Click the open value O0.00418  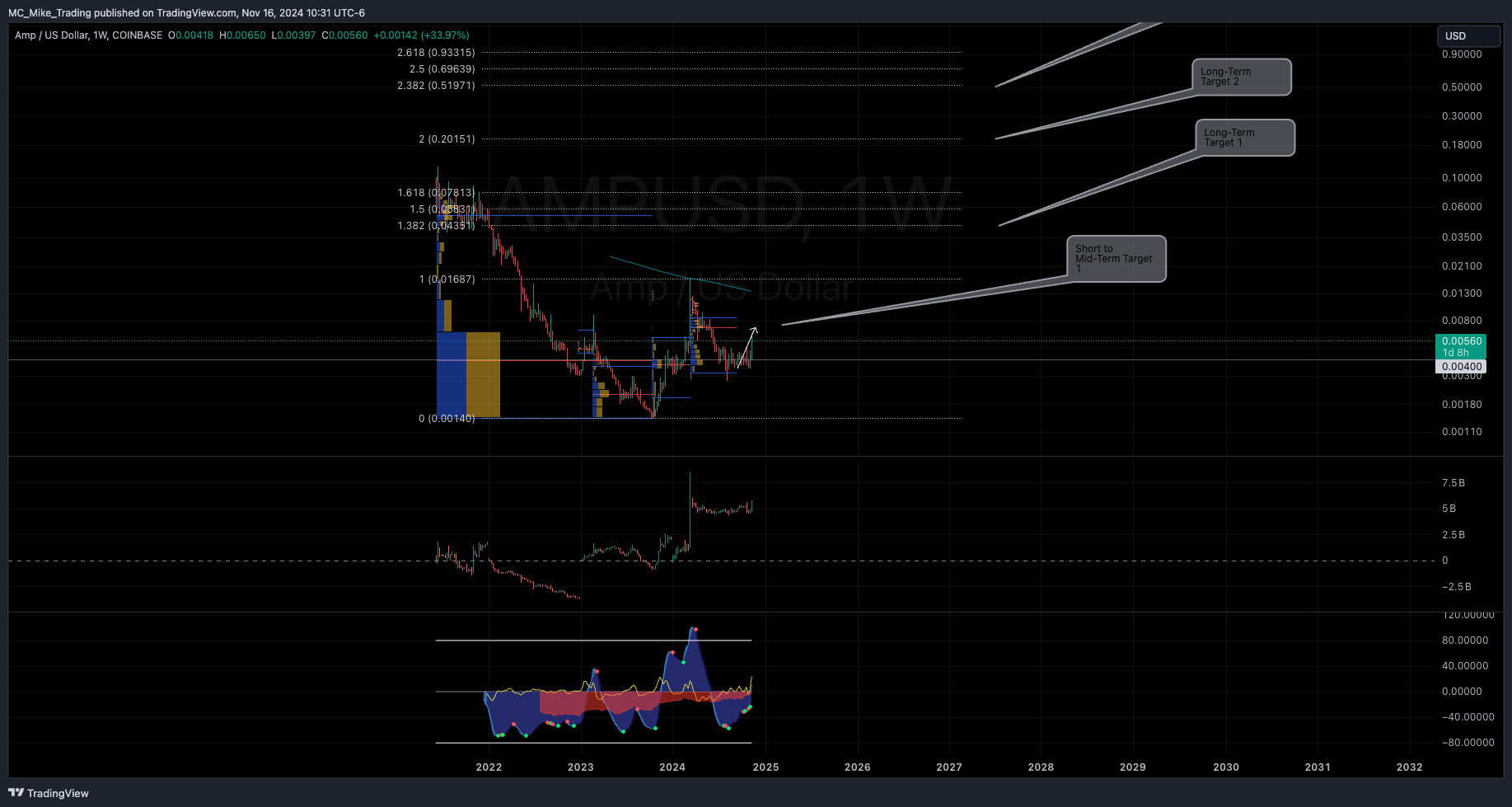(191, 35)
